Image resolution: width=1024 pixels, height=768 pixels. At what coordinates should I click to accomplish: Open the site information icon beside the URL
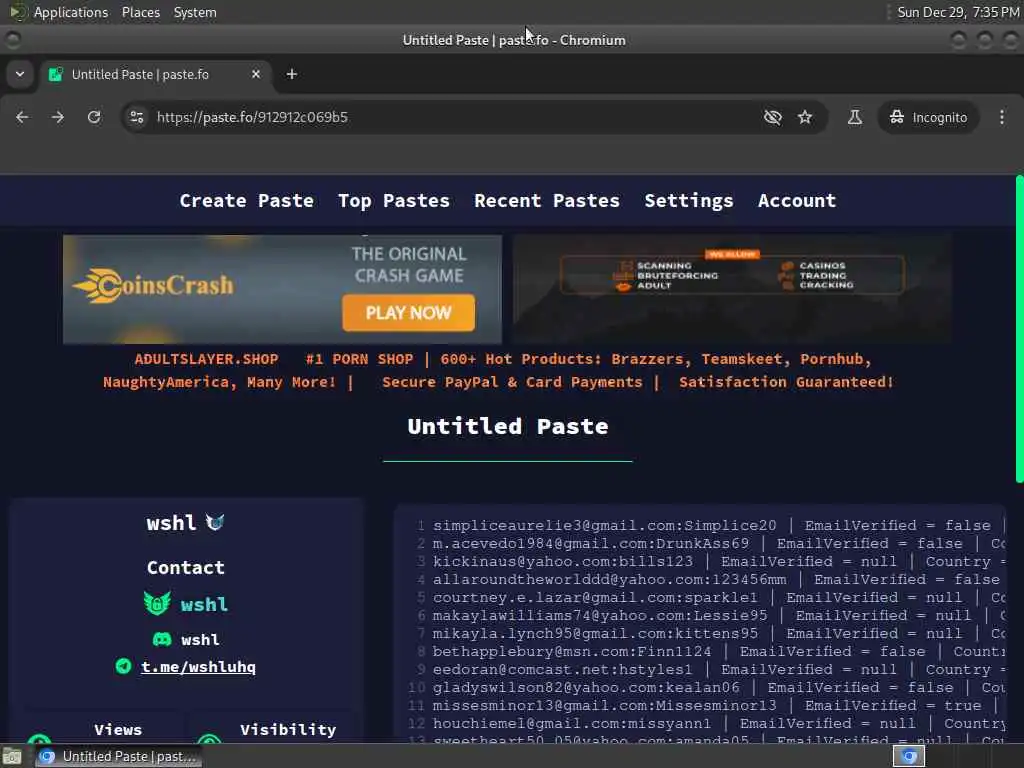136,117
